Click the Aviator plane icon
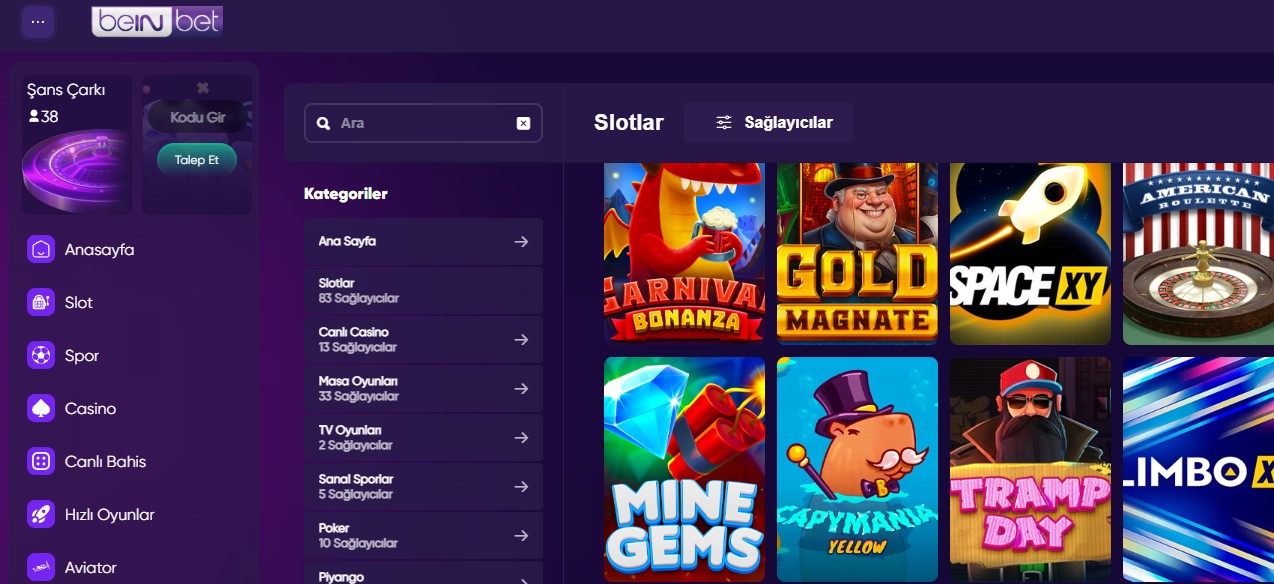1274x584 pixels. 41,567
